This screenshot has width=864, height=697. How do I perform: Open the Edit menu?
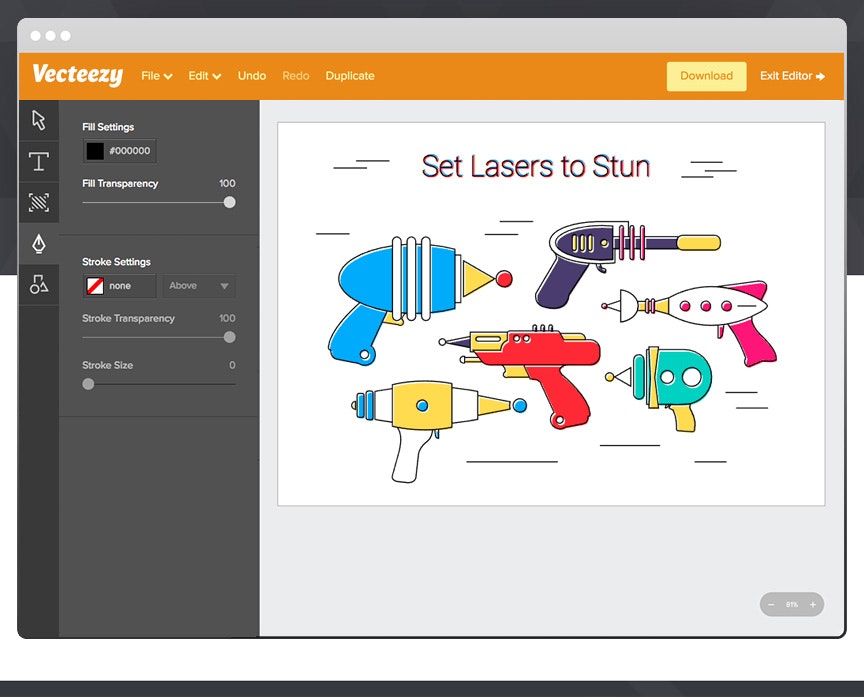pos(204,76)
